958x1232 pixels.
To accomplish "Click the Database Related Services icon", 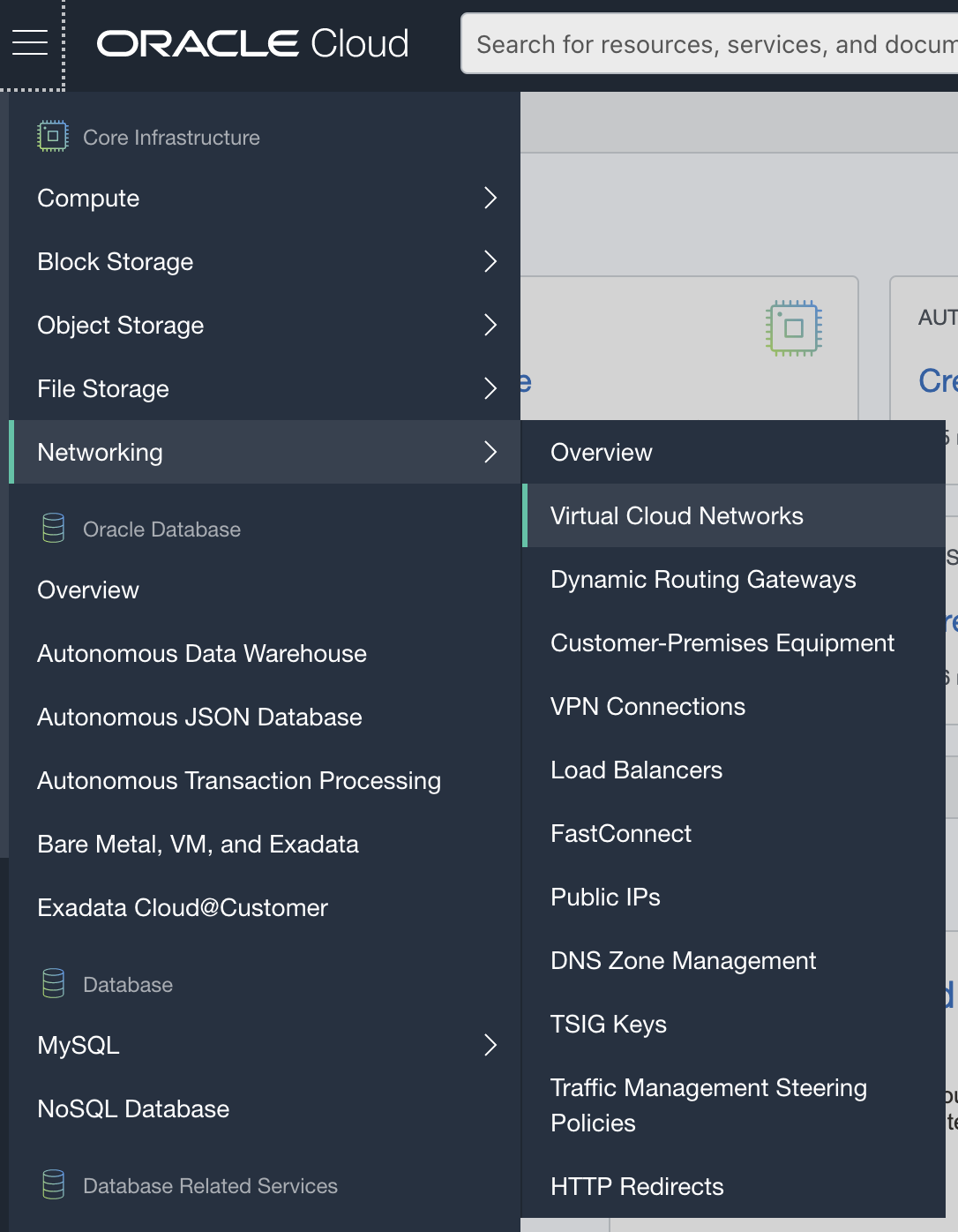I will coord(53,1185).
